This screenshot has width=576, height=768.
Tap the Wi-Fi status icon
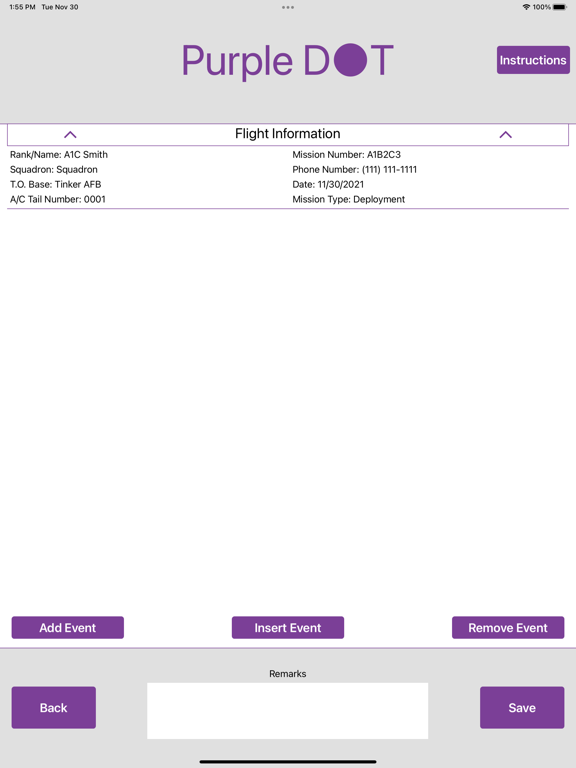[x=526, y=7]
